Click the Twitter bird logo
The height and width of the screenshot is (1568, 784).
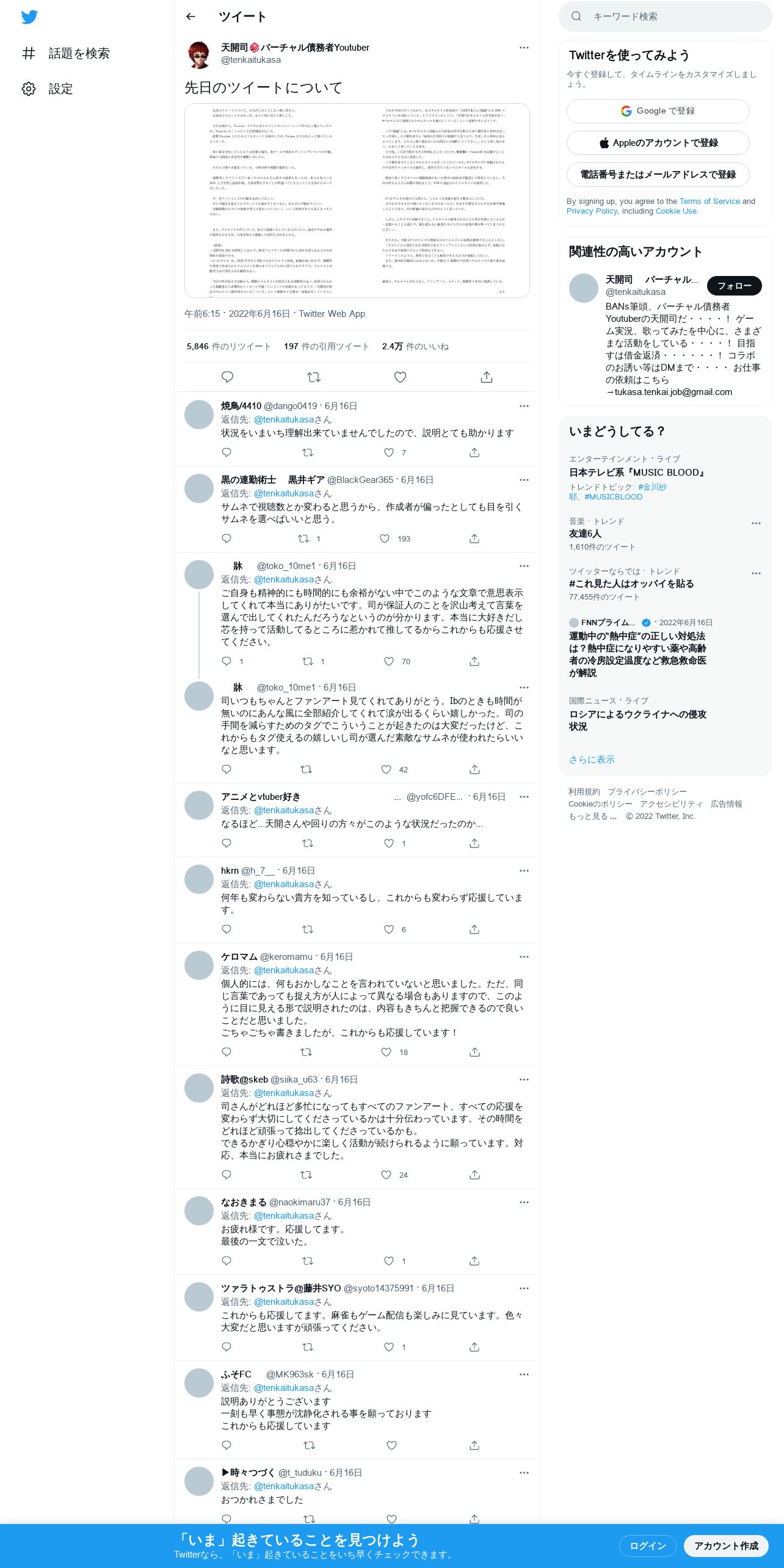tap(29, 17)
